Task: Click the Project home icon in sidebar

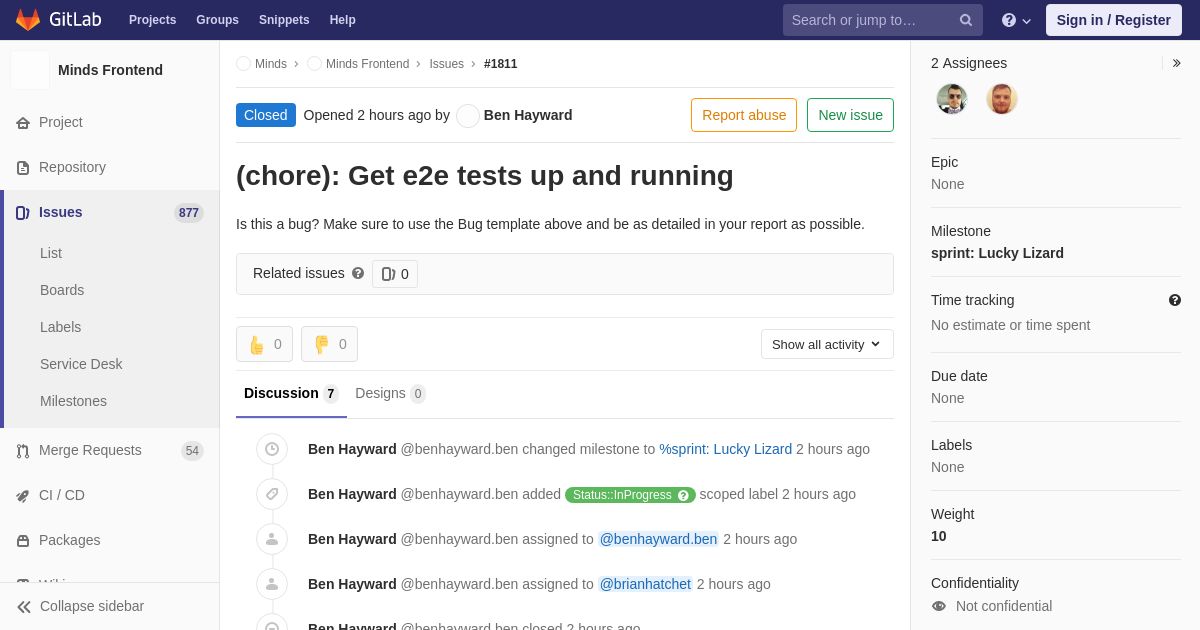Action: 23,123
